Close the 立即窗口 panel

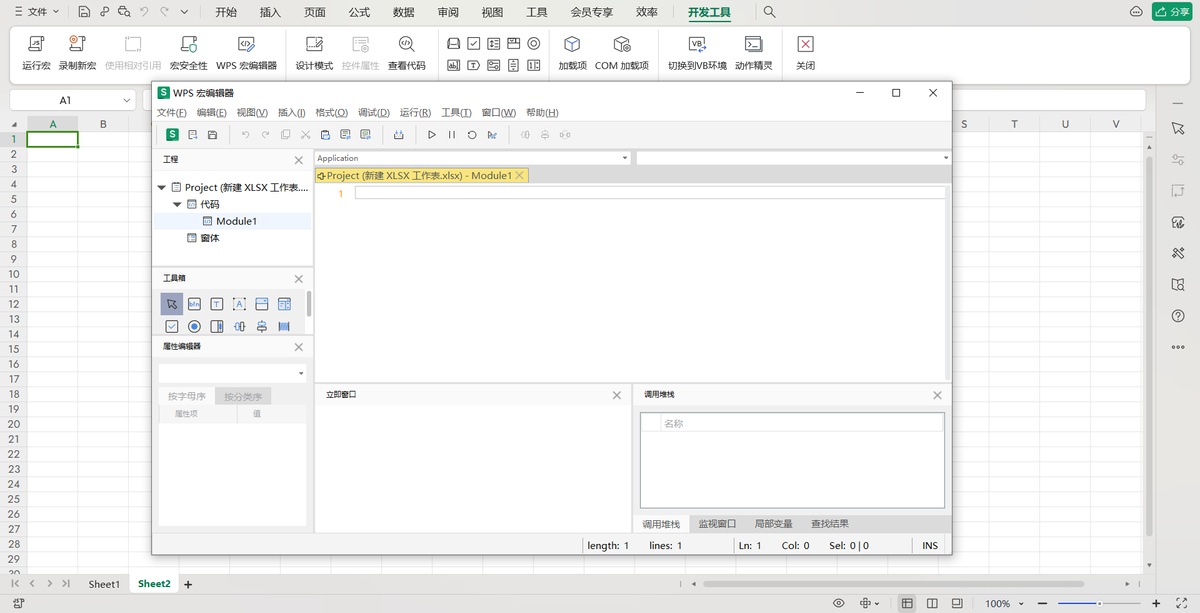(617, 395)
